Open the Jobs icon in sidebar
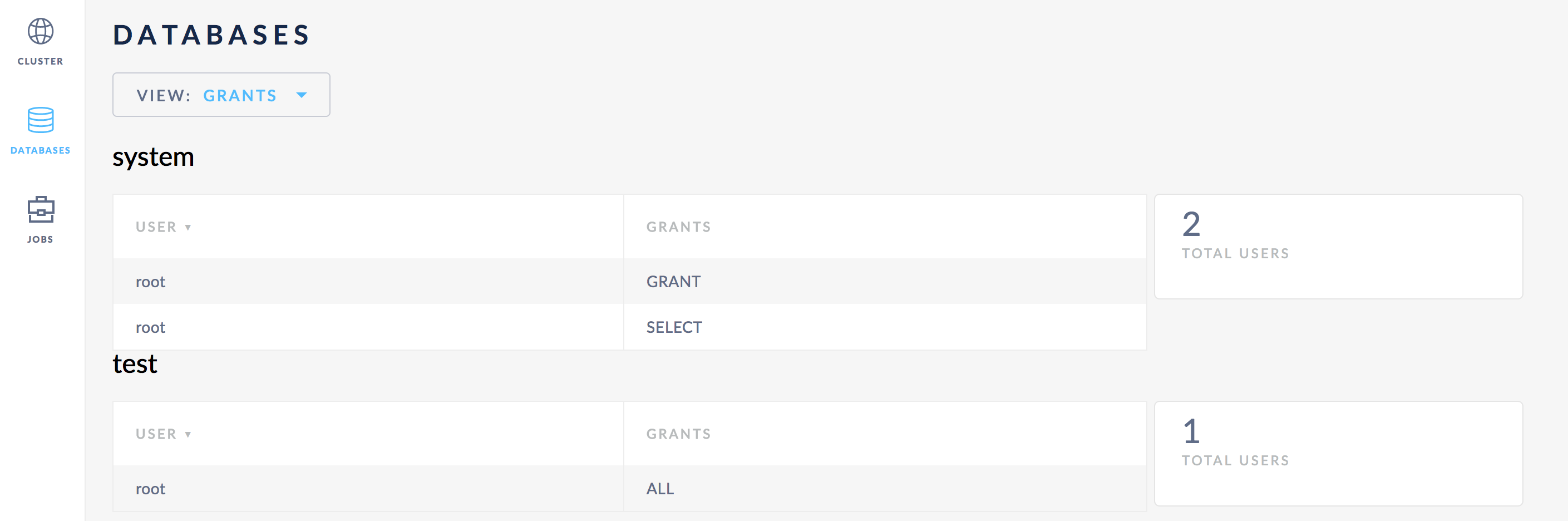Viewport: 1568px width, 521px height. (40, 209)
